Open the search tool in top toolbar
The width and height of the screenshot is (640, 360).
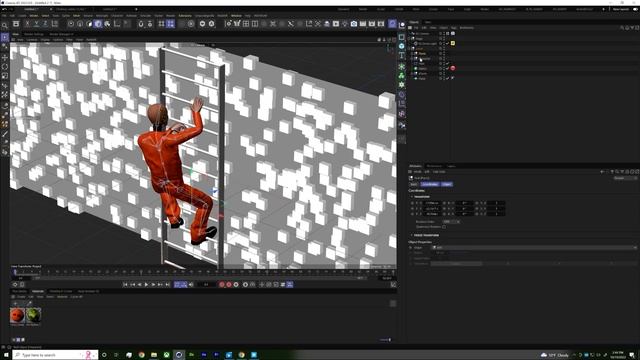5,25
